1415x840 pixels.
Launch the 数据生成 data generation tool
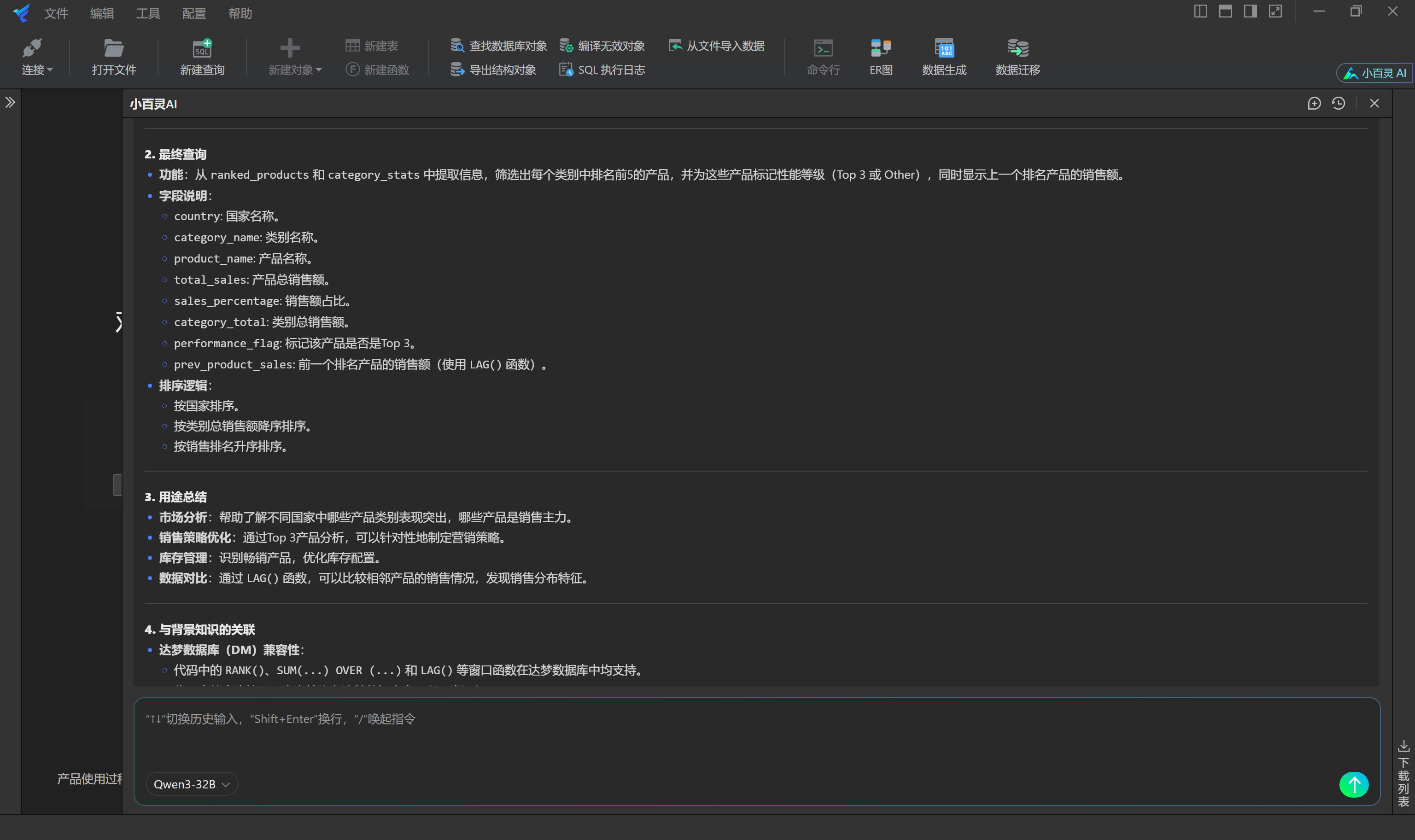(943, 56)
